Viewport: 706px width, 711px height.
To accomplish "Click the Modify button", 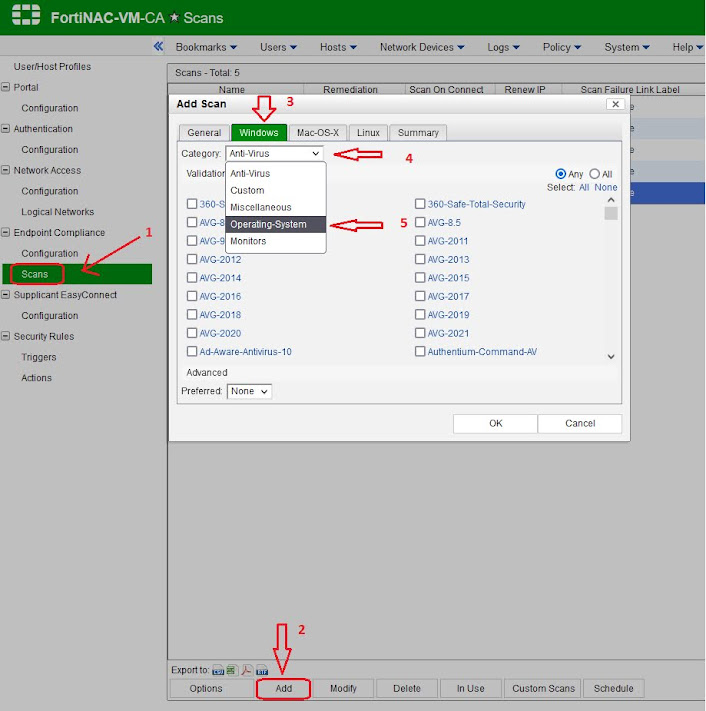I will pyautogui.click(x=343, y=688).
